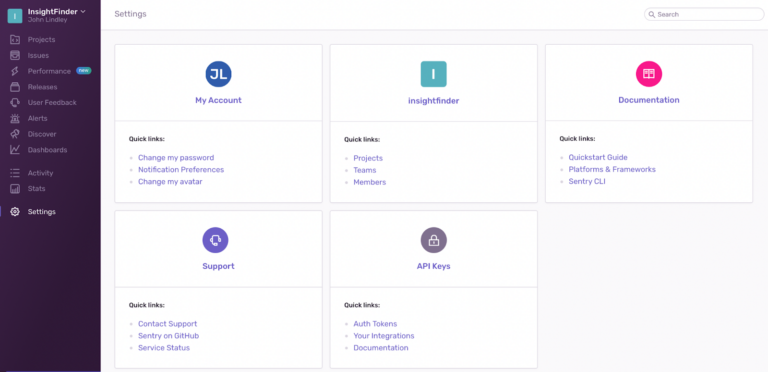
Task: Click the Settings gear icon
Action: [15, 212]
